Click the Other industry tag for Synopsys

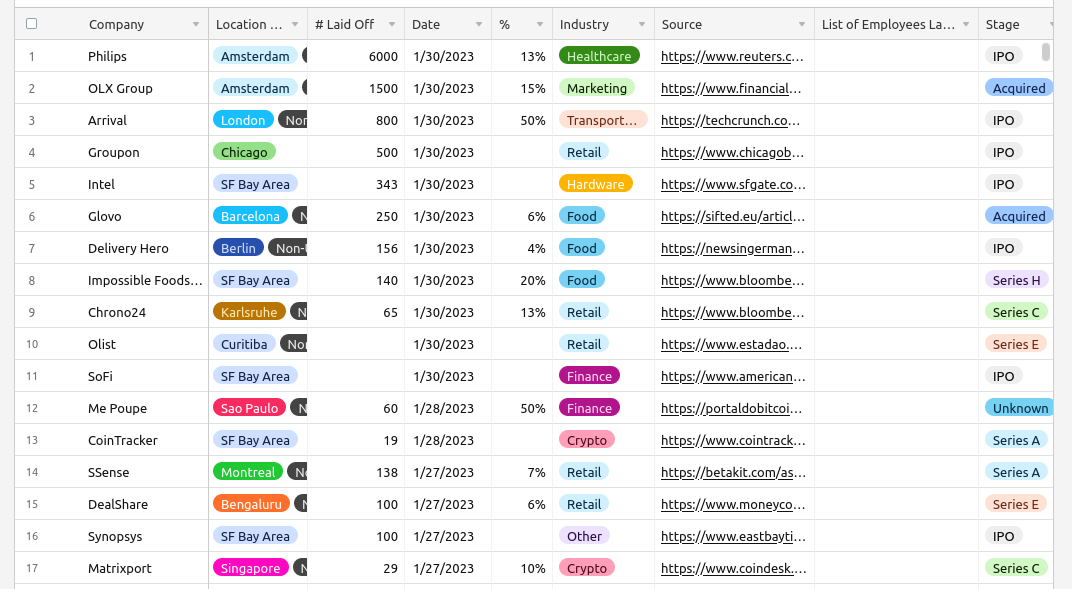[x=585, y=537]
